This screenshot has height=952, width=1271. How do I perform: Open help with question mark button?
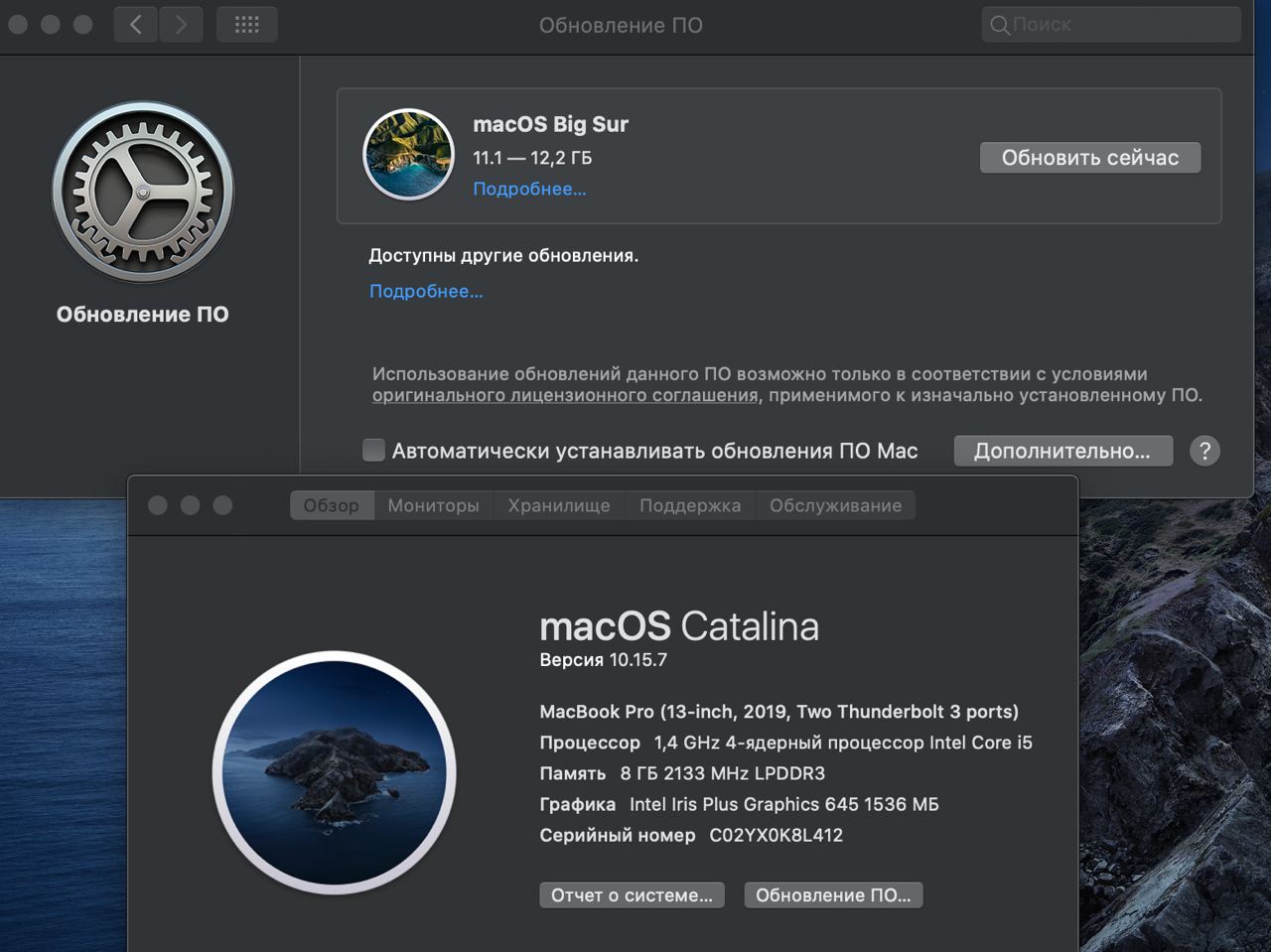click(1204, 451)
